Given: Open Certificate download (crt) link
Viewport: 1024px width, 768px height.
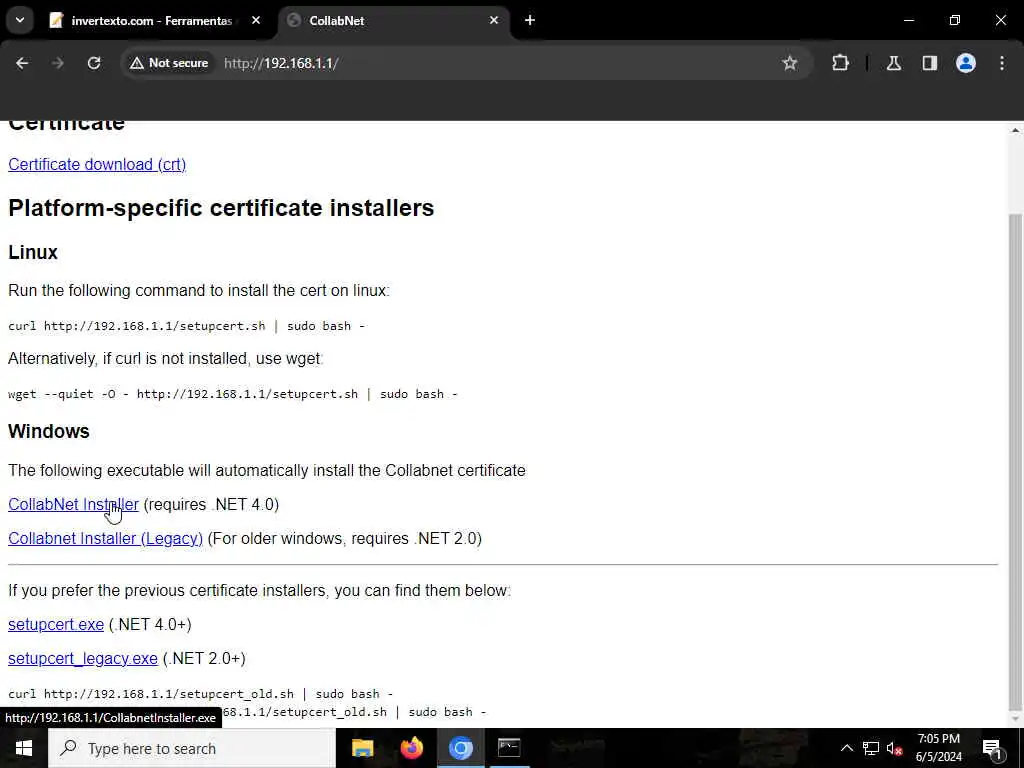Looking at the screenshot, I should (97, 164).
